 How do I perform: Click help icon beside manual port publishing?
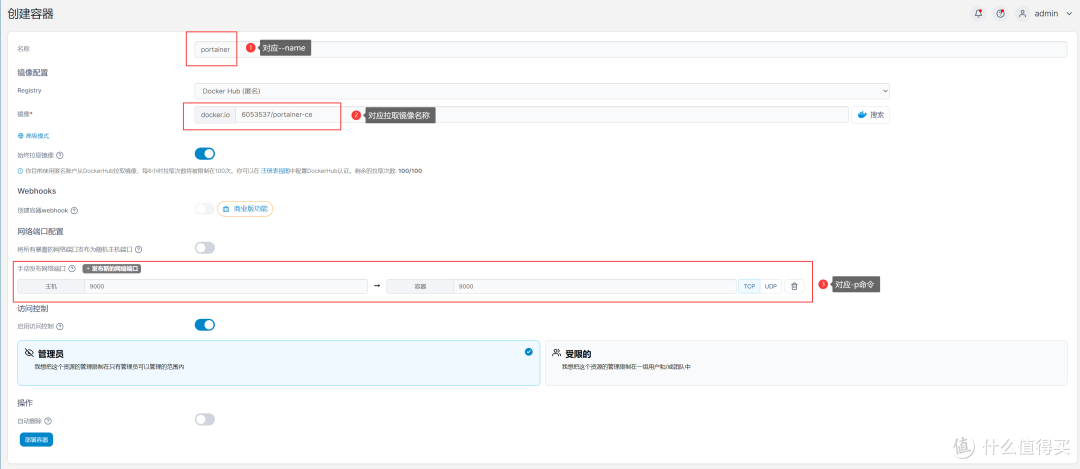pos(72,269)
